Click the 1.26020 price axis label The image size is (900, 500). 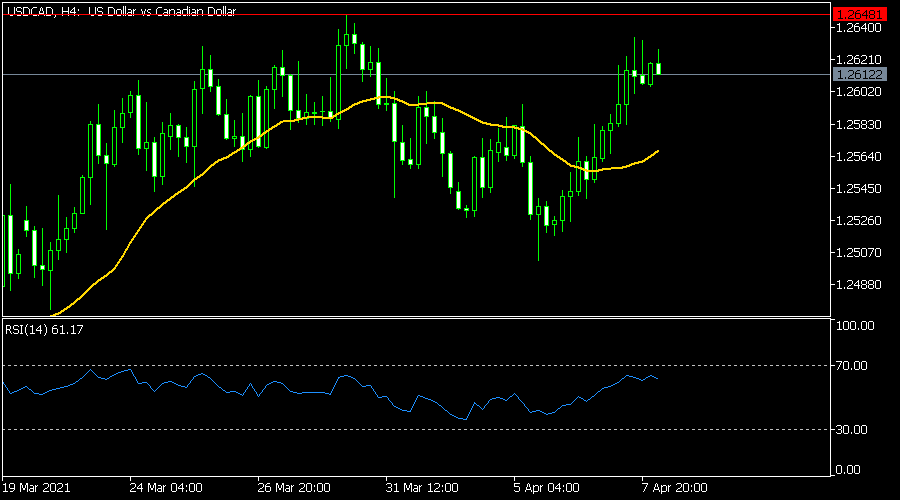tap(859, 92)
